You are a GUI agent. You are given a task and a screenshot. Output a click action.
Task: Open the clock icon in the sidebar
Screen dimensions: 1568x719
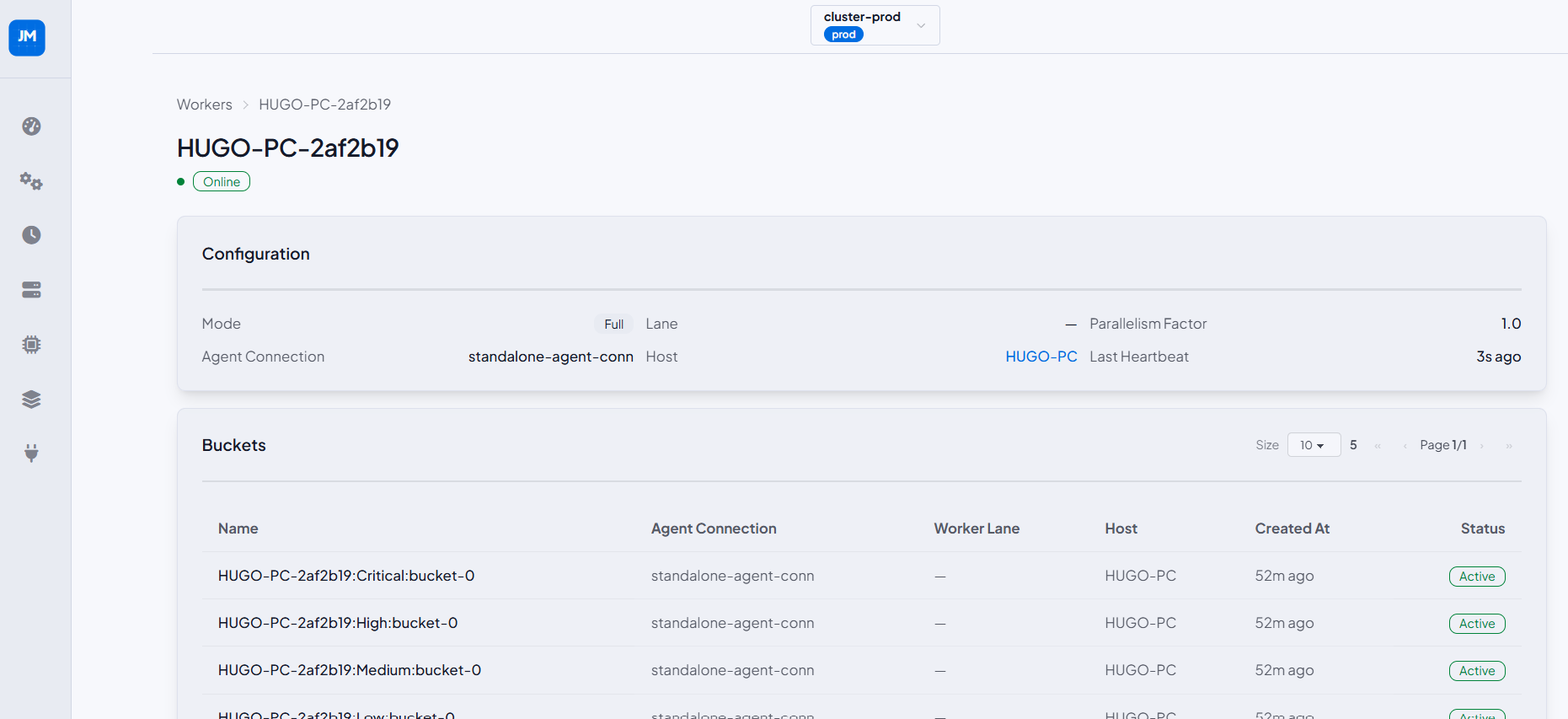(x=31, y=235)
